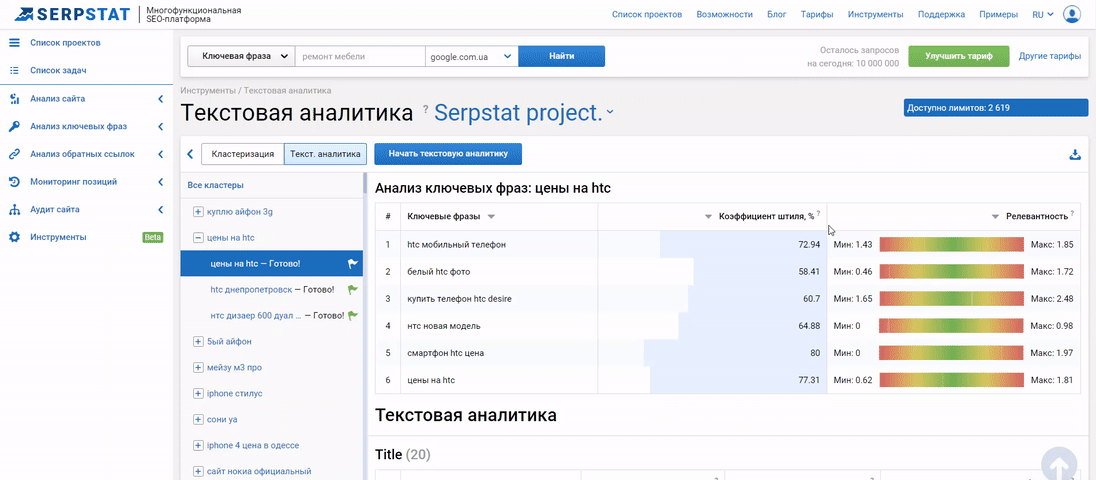Open the Инструменты breadcrumb link

pyautogui.click(x=208, y=91)
